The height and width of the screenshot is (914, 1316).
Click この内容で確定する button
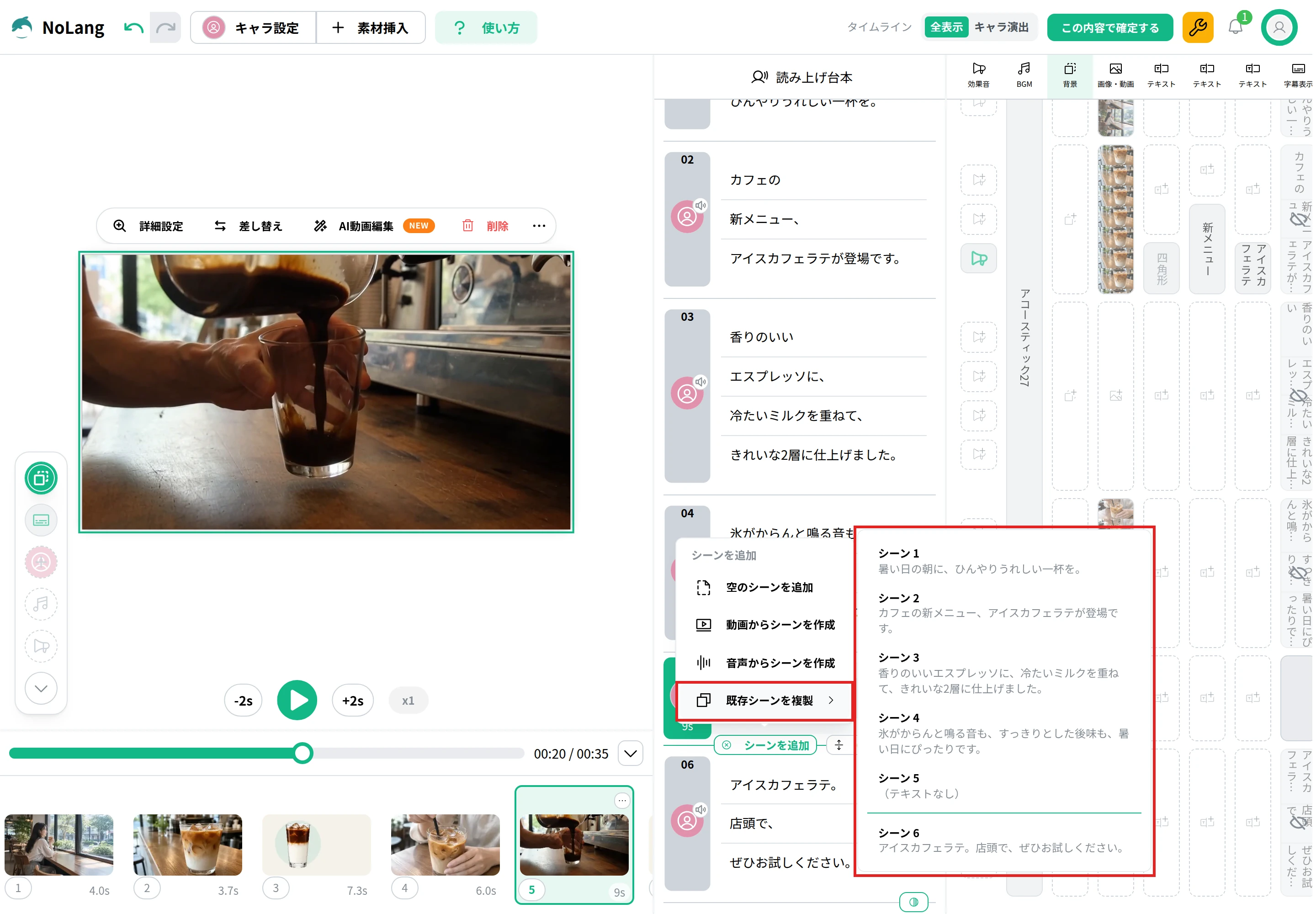pos(1110,27)
